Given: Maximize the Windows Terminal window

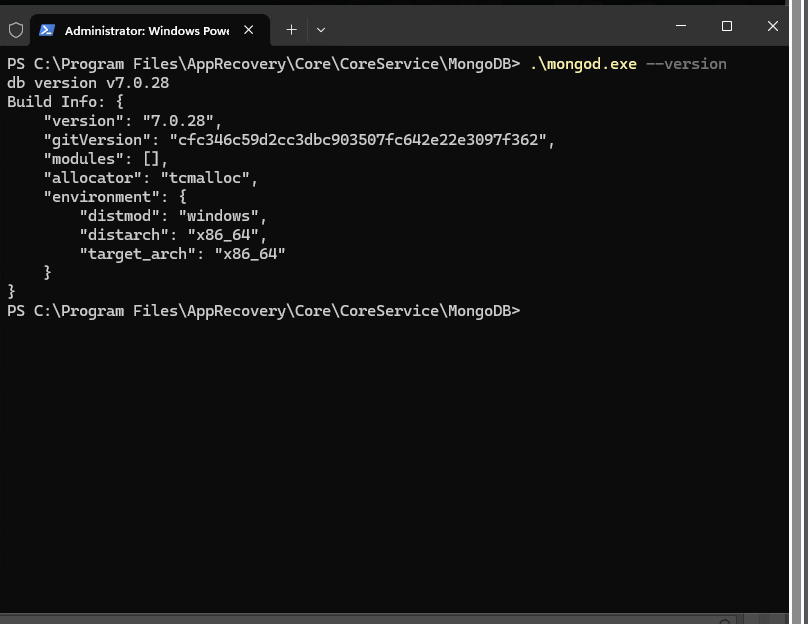Looking at the screenshot, I should tap(727, 26).
